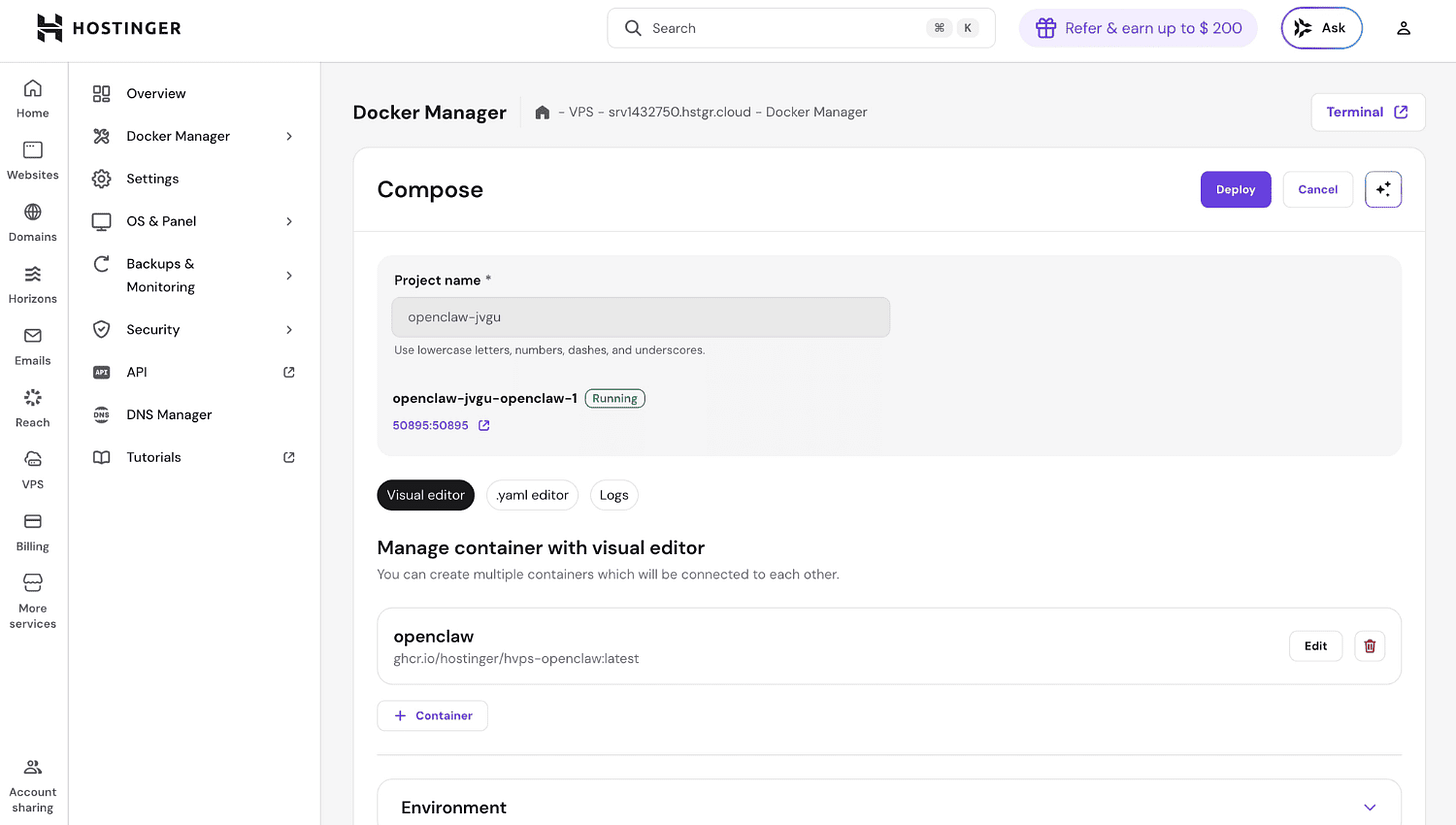Image resolution: width=1456 pixels, height=825 pixels.
Task: Click the OS & Panel monitor icon
Action: [x=101, y=221]
